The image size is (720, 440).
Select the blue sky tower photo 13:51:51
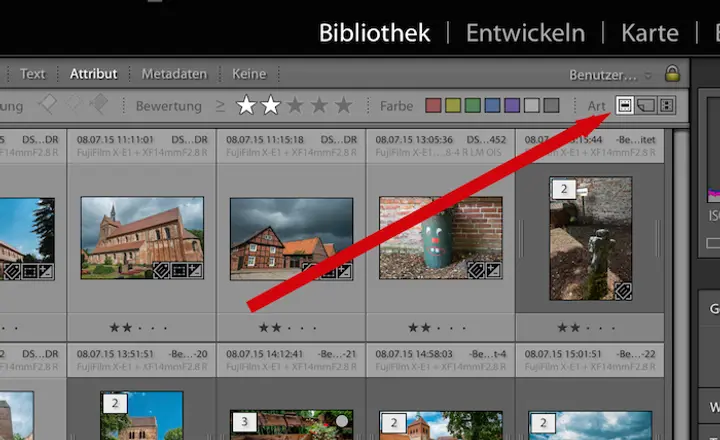click(142, 415)
